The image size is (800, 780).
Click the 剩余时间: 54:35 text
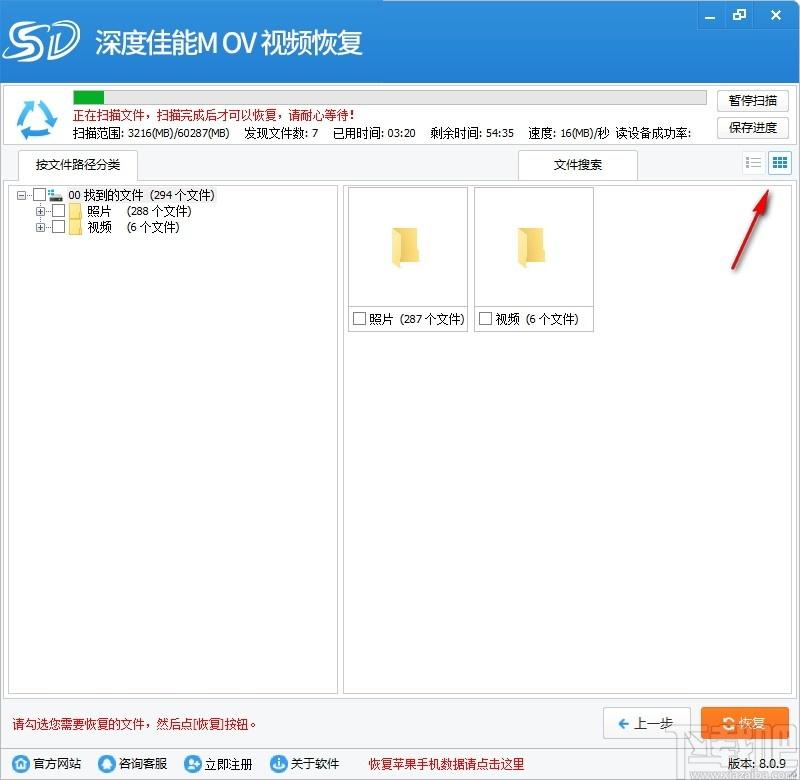472,133
